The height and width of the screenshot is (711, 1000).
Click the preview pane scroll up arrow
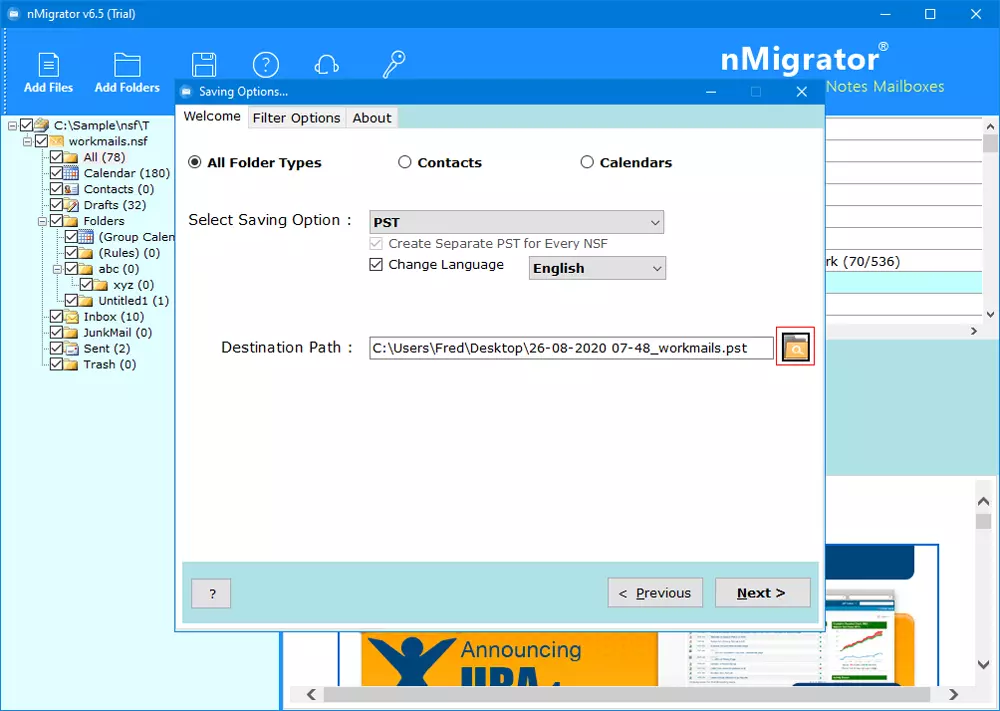coord(983,501)
